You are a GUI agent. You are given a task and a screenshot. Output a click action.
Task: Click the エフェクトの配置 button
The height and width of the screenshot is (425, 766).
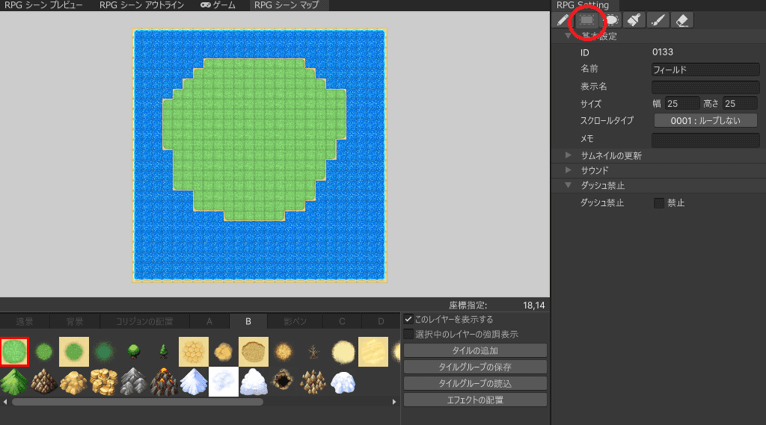[x=475, y=399]
